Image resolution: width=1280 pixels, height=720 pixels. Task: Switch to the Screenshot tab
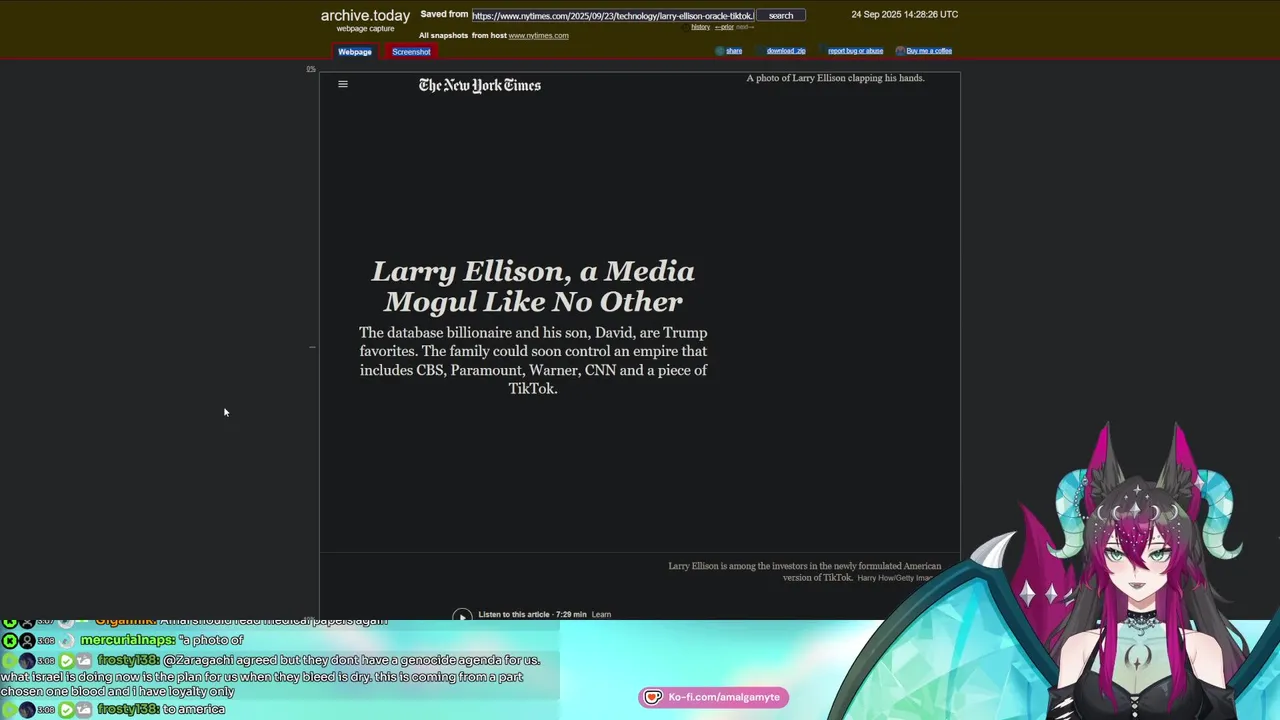pyautogui.click(x=411, y=52)
